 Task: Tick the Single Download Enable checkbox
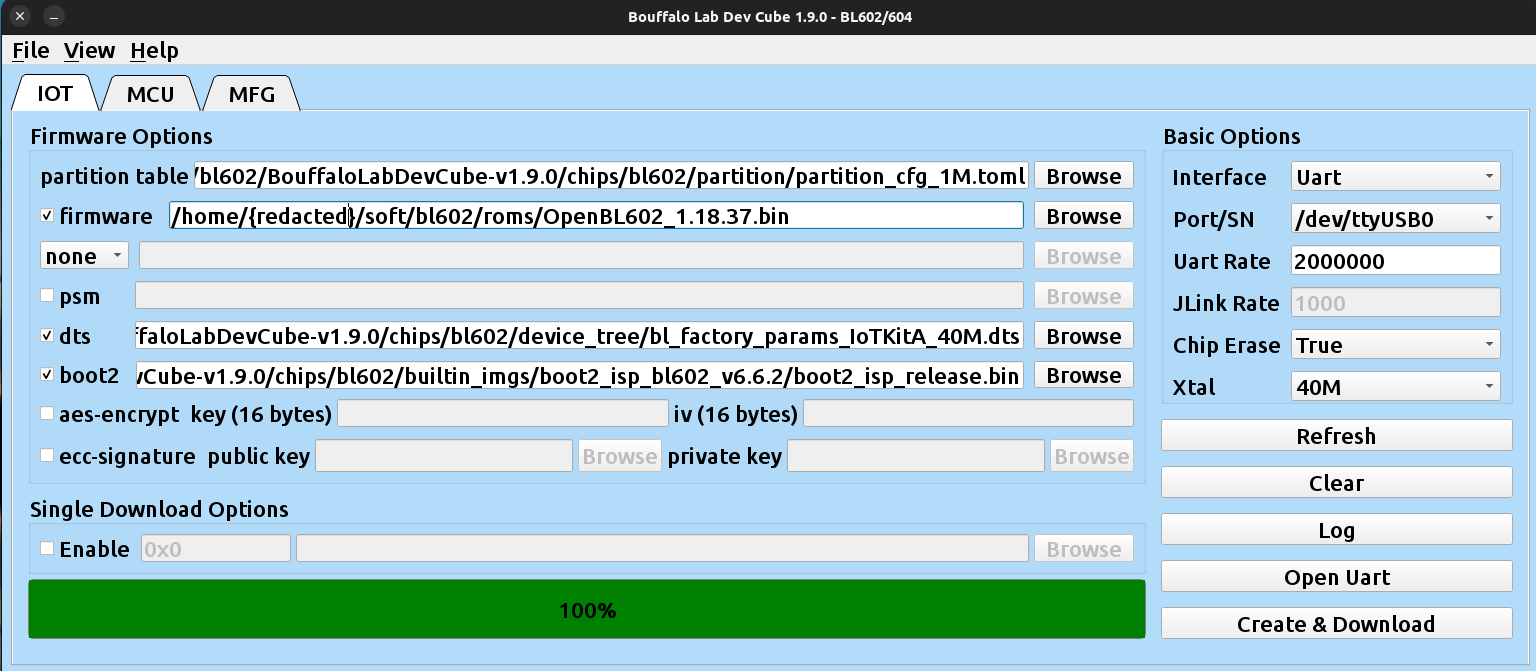point(47,548)
